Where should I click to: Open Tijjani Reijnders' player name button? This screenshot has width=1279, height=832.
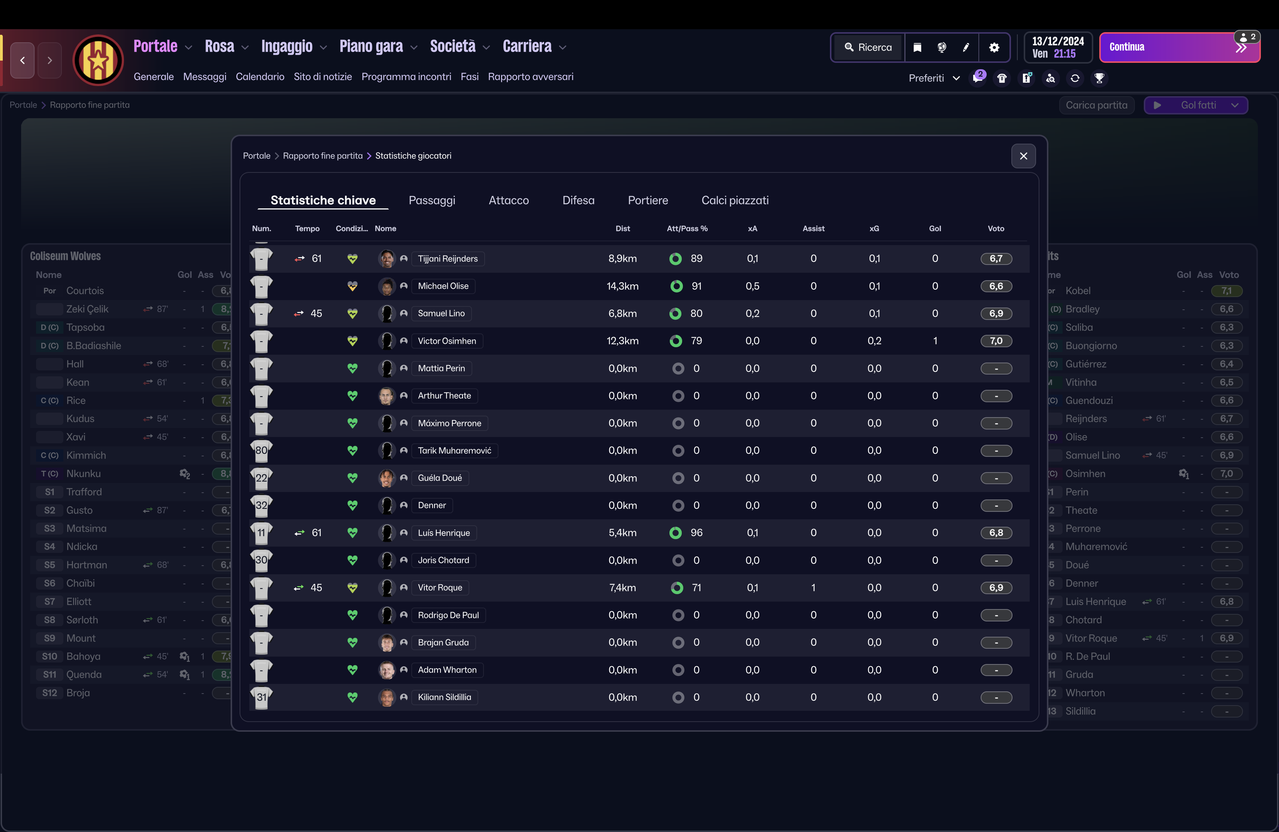(448, 259)
